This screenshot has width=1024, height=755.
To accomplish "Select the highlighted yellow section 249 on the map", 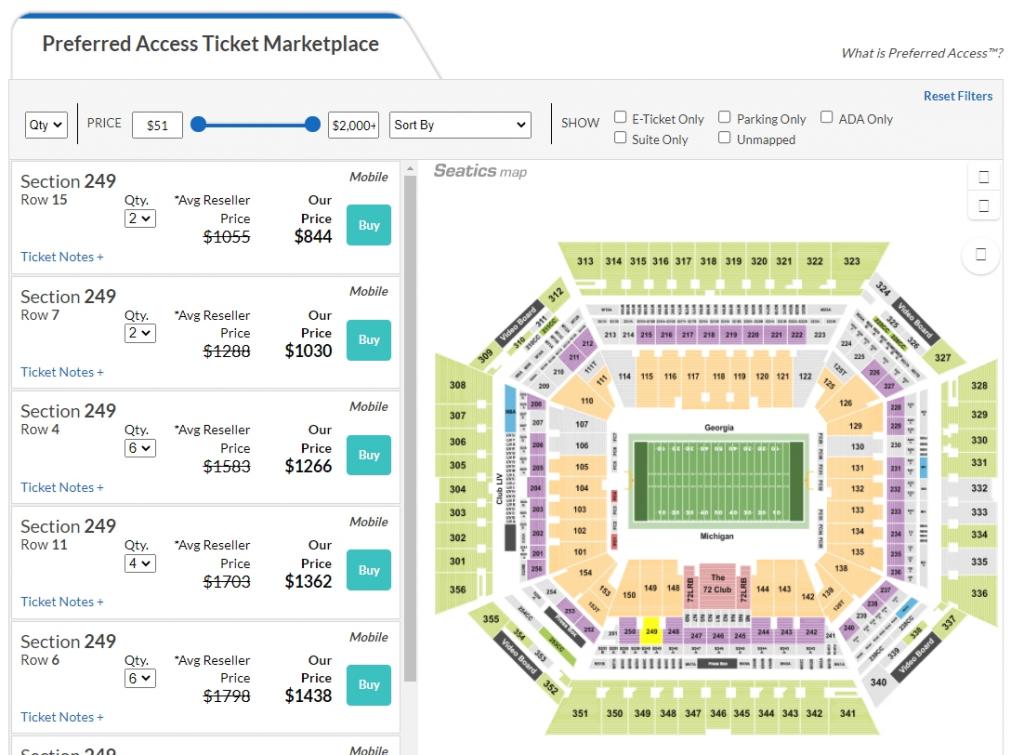I will [x=651, y=631].
